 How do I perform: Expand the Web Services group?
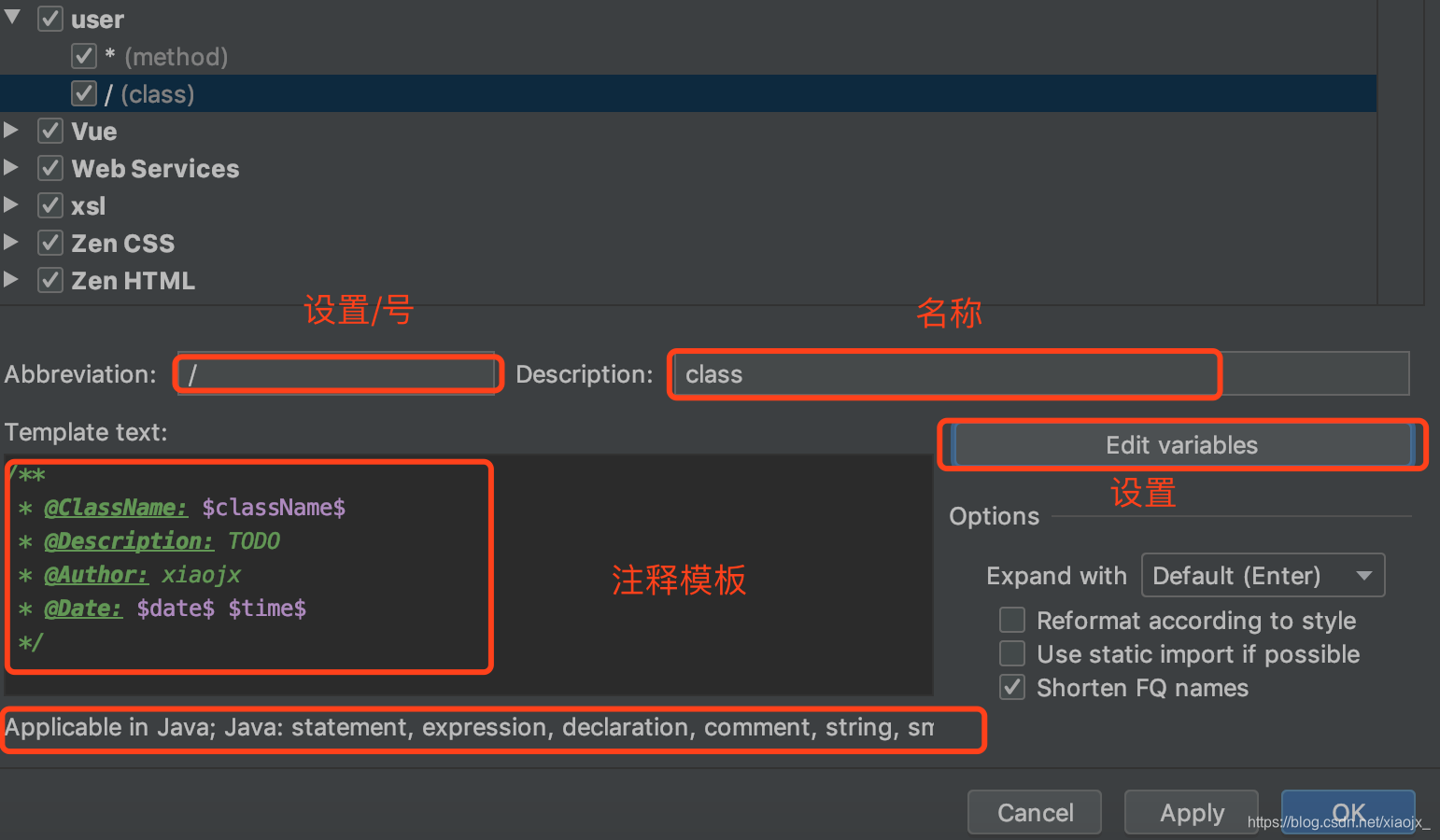pos(11,167)
